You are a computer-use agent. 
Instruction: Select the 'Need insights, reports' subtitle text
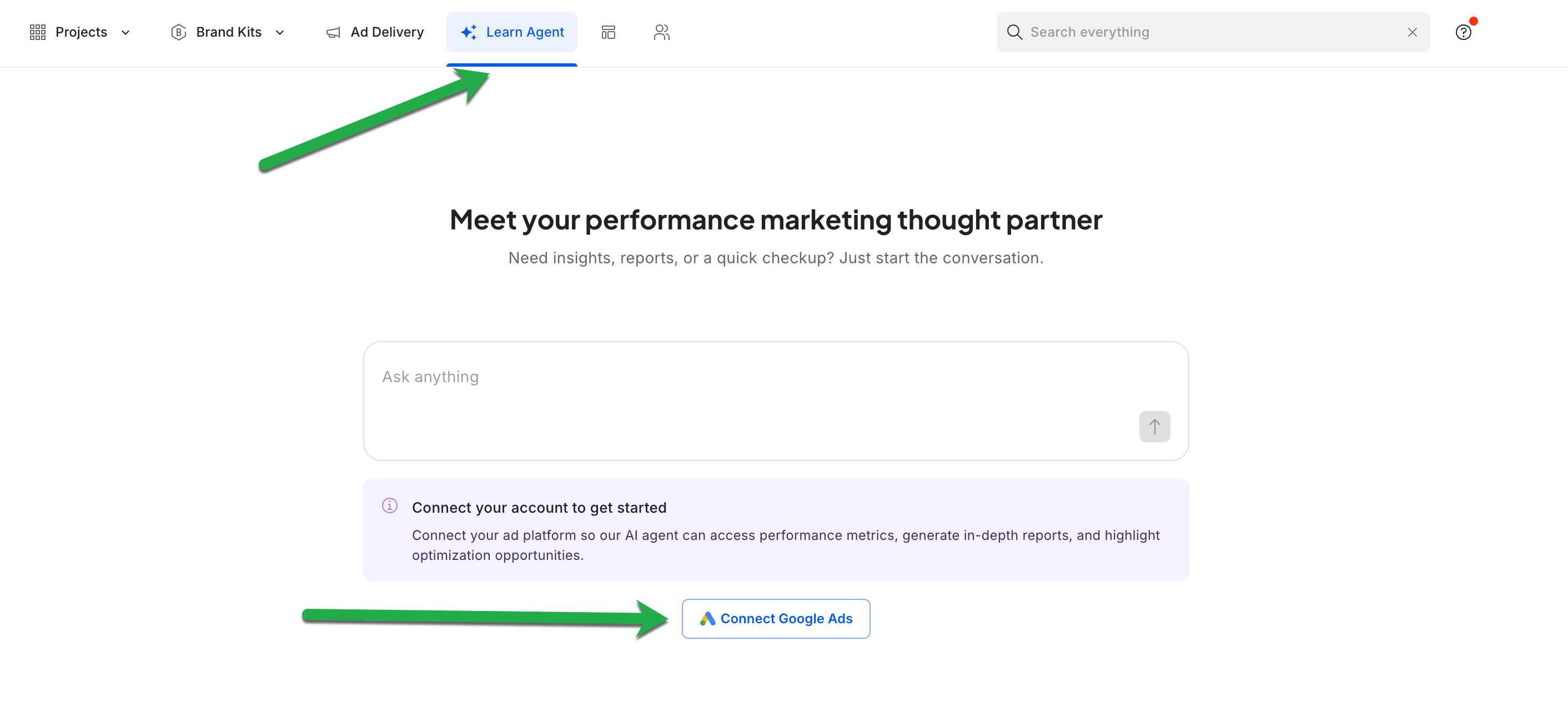pyautogui.click(x=776, y=258)
